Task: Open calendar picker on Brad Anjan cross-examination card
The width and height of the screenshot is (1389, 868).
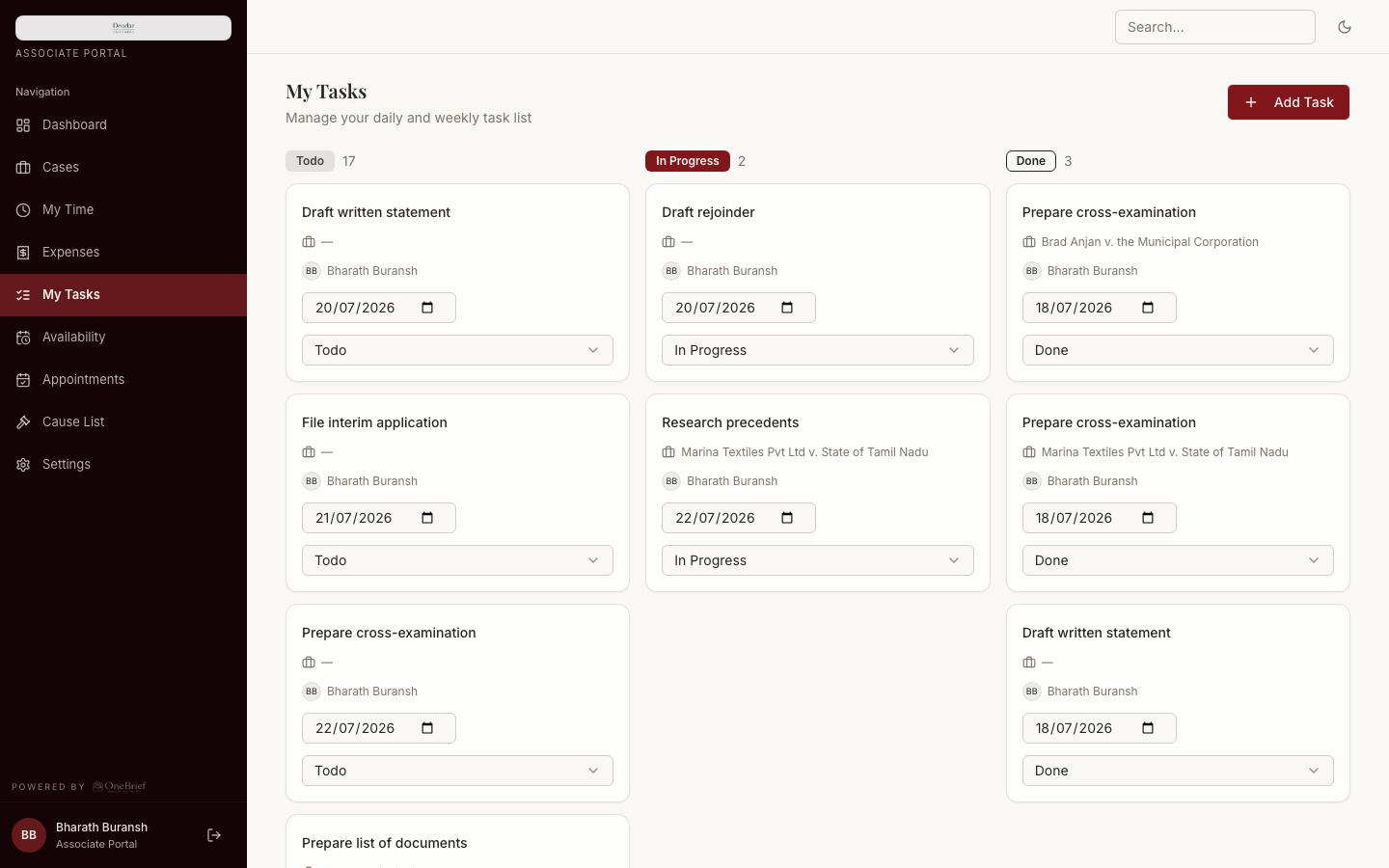Action: tap(1148, 308)
